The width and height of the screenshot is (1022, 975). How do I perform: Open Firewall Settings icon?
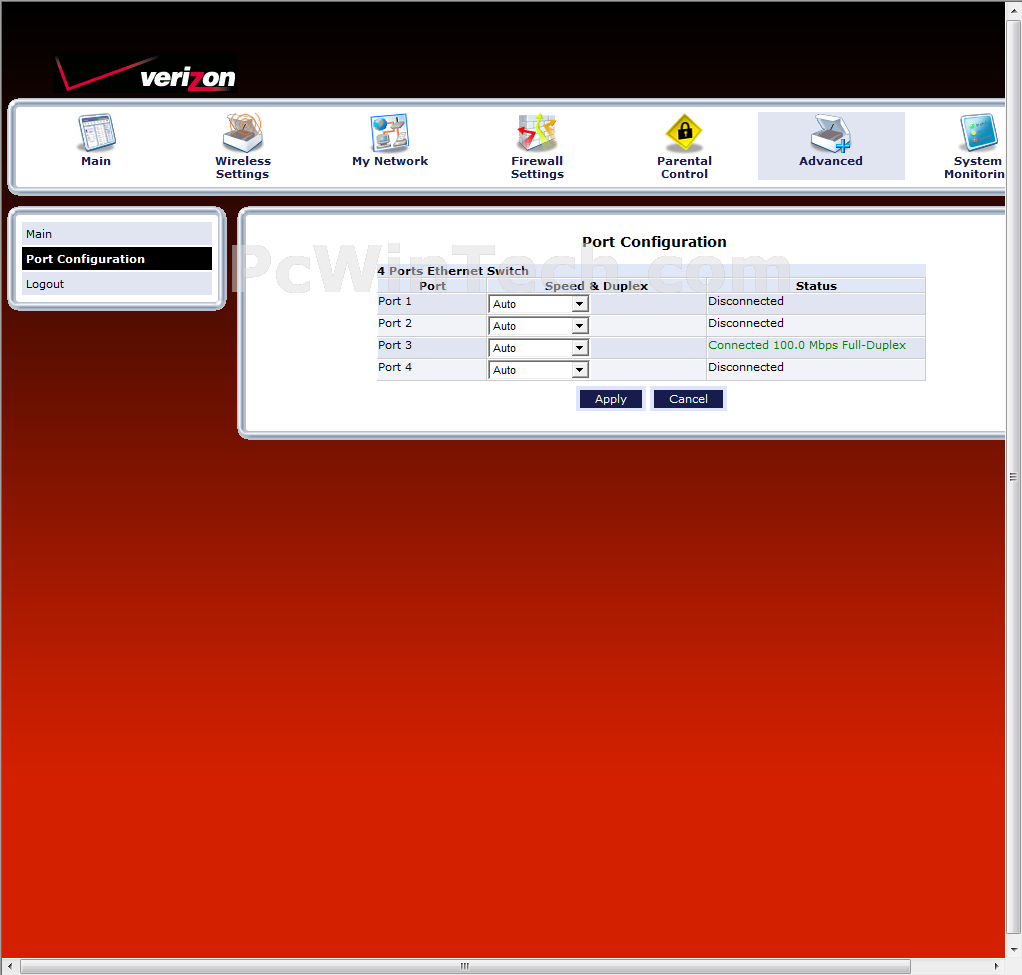[x=537, y=132]
